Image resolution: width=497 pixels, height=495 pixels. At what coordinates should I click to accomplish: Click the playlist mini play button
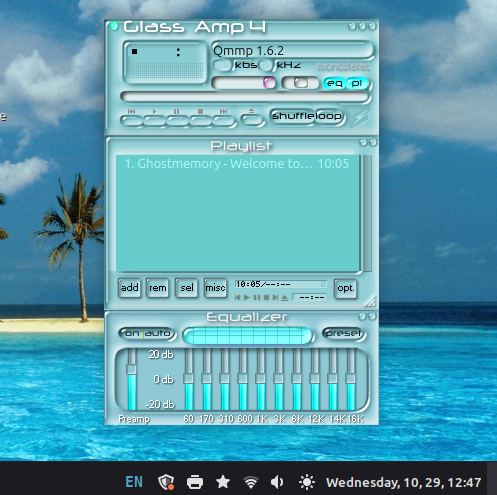point(247,297)
